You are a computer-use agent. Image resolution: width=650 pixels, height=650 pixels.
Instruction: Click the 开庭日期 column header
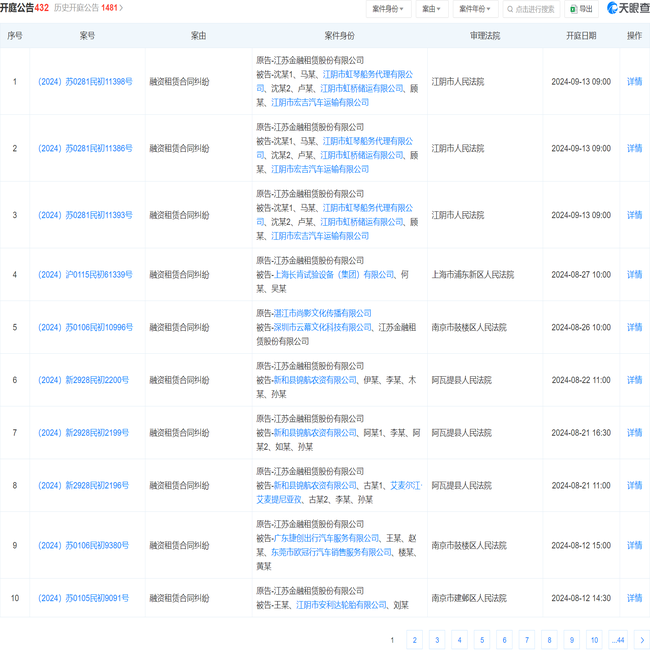tap(581, 36)
